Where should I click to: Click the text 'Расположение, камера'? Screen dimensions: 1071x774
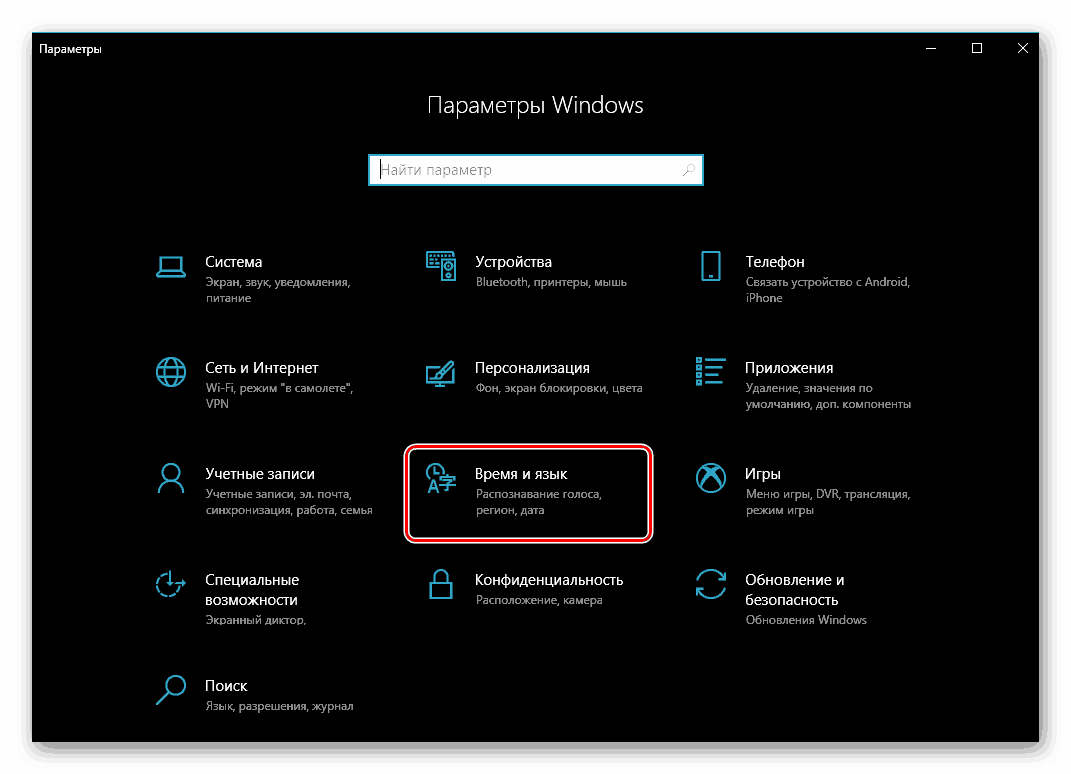coord(539,600)
